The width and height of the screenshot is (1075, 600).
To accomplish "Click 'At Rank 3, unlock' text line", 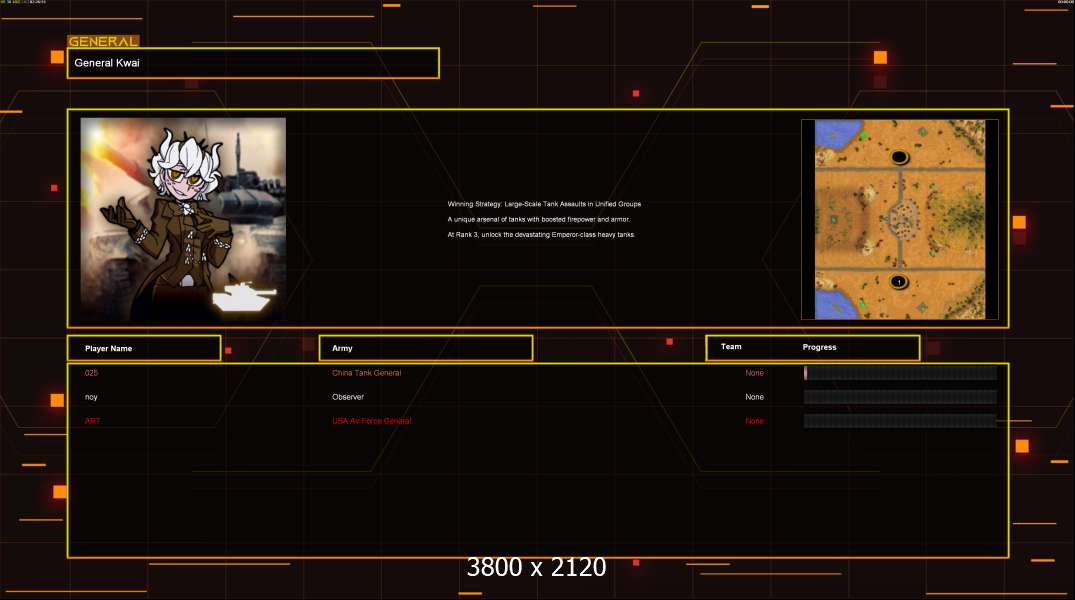I will [542, 235].
